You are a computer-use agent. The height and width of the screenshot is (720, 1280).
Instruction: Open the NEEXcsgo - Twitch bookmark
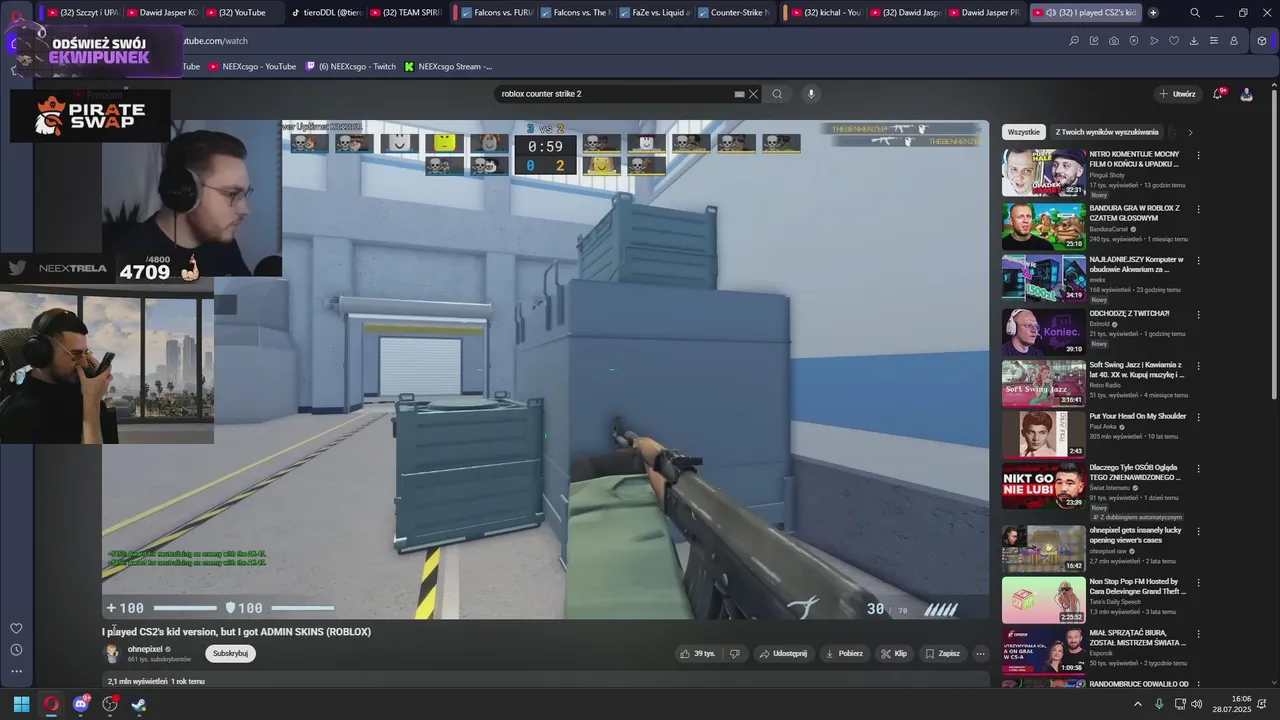point(351,66)
